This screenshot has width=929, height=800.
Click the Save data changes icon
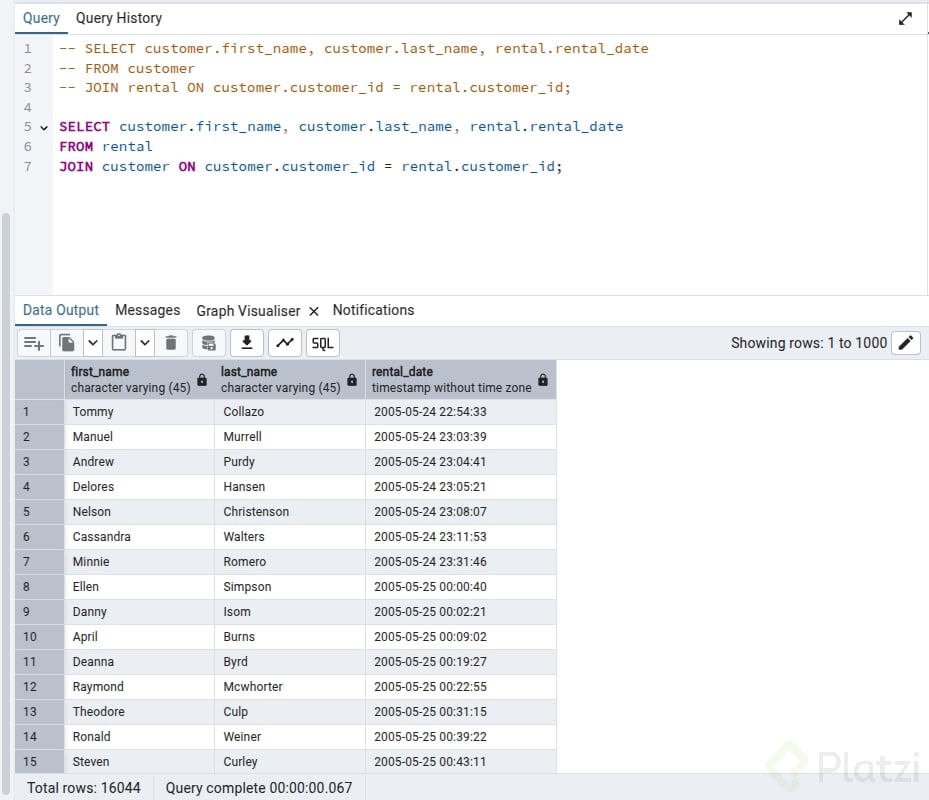tap(208, 343)
